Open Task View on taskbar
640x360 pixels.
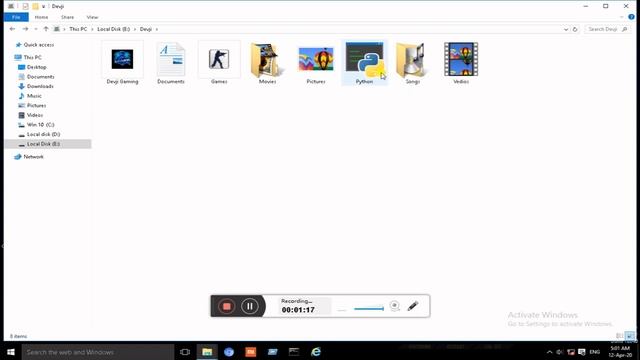point(185,352)
